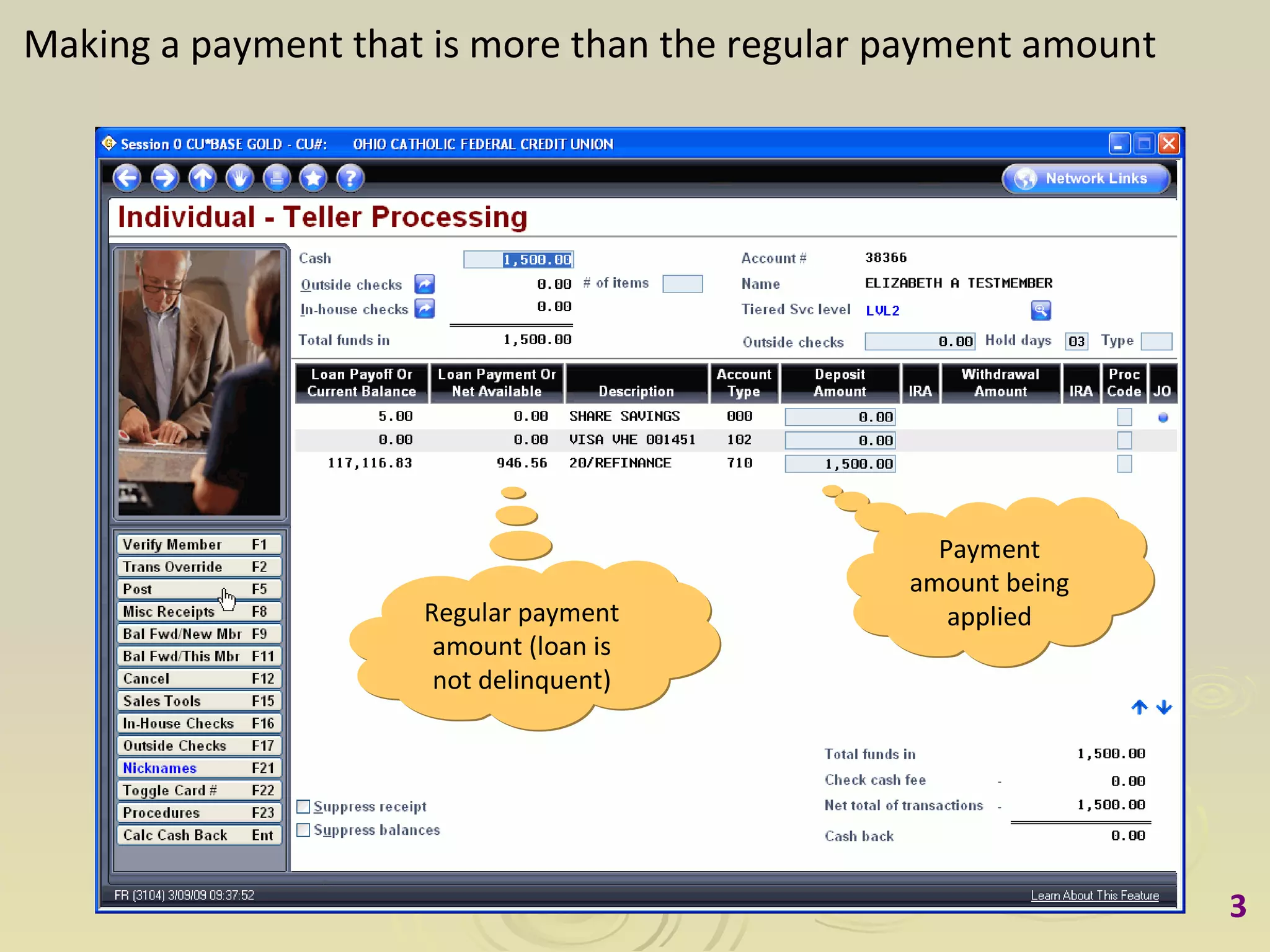Click the Up arrow toolbar icon
The width and height of the screenshot is (1270, 952).
point(202,178)
